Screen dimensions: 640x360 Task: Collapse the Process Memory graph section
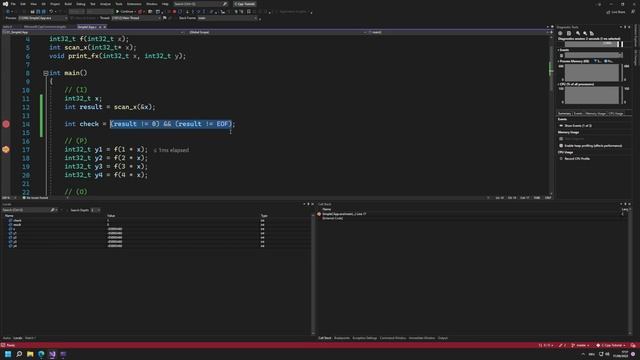[559, 61]
